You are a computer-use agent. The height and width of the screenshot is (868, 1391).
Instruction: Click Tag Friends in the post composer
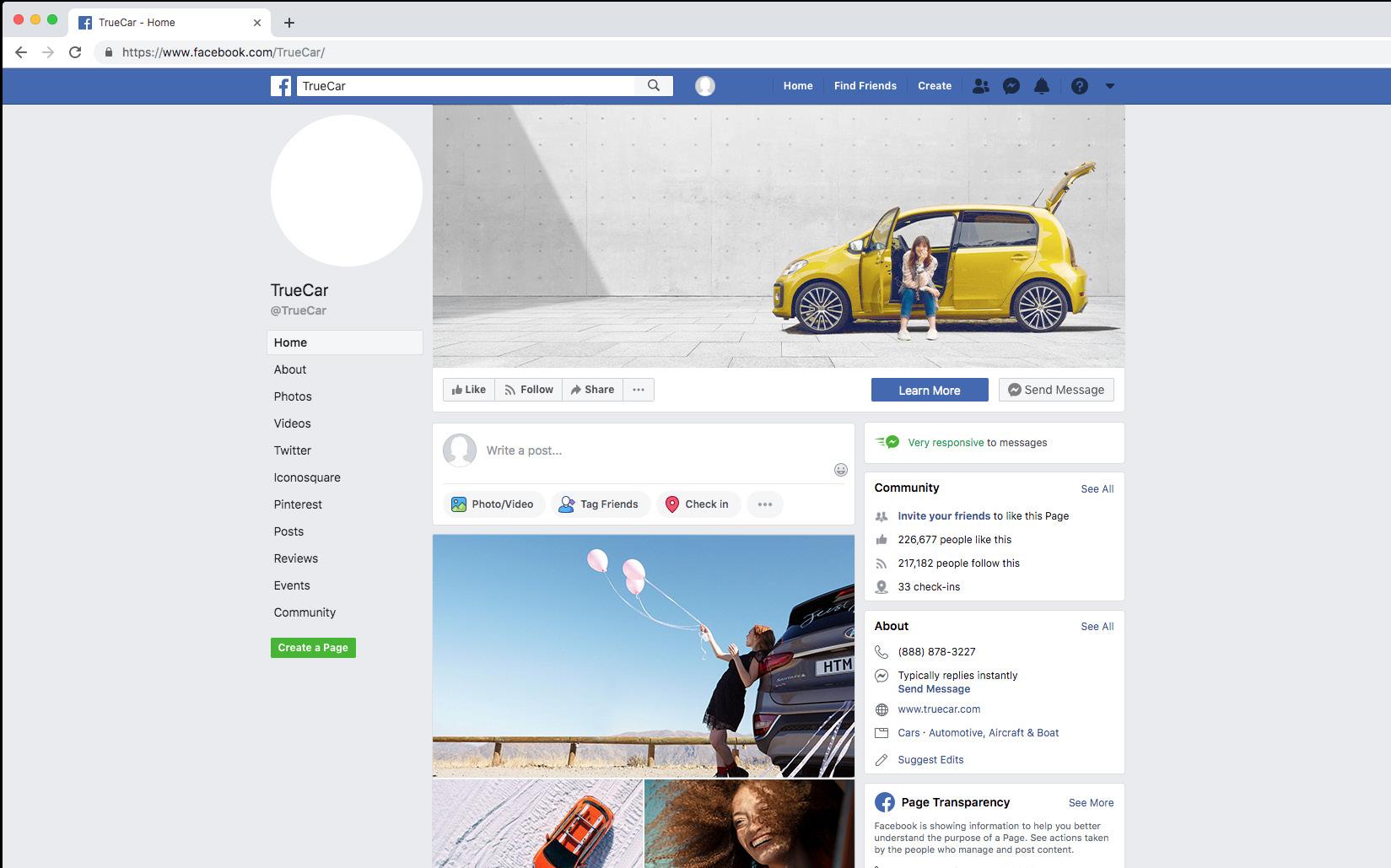click(x=601, y=504)
